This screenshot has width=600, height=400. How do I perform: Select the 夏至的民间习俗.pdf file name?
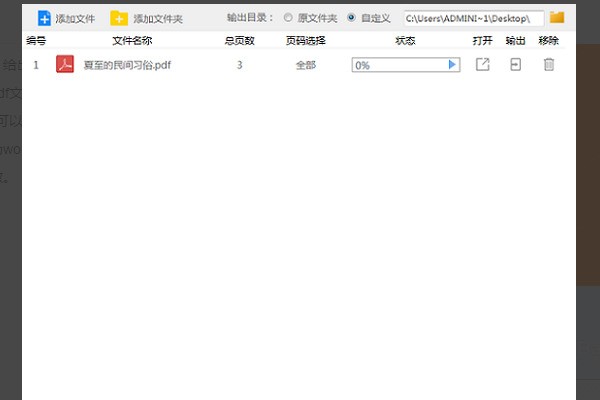(126, 65)
